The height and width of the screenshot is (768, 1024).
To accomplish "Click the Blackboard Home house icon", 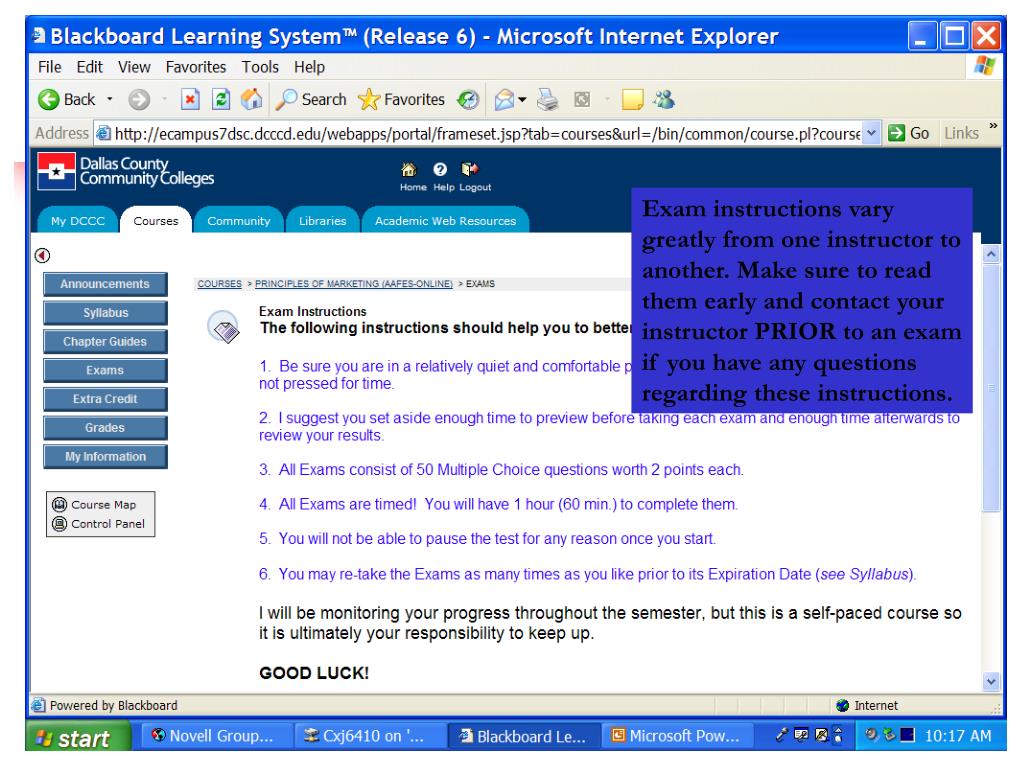I will coord(409,170).
